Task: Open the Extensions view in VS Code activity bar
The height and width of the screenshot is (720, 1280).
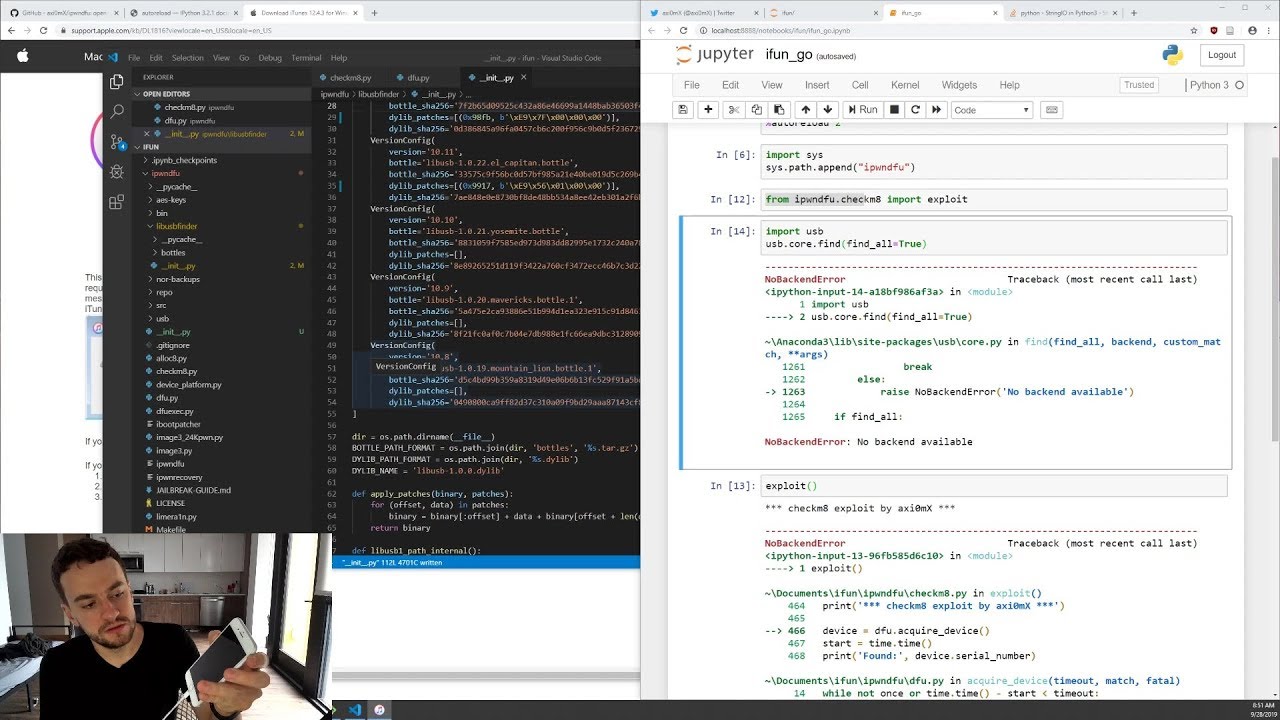Action: (117, 202)
